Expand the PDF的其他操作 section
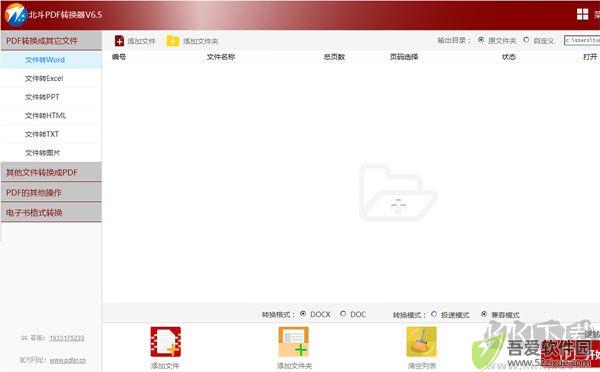 (x=51, y=193)
